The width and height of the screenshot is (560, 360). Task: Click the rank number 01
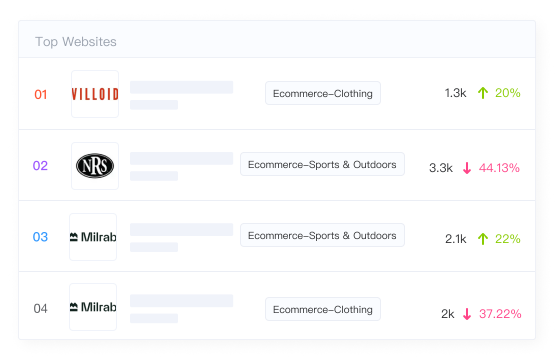41,95
